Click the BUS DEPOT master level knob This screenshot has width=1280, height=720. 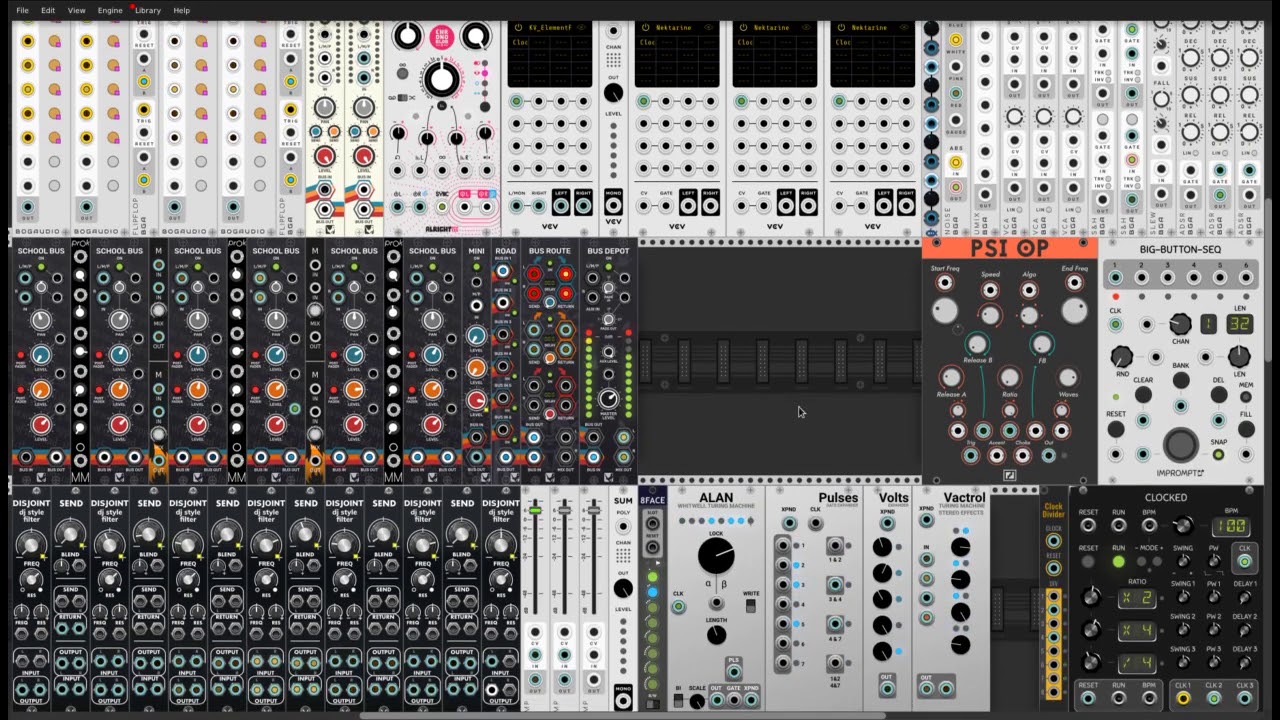click(x=608, y=398)
